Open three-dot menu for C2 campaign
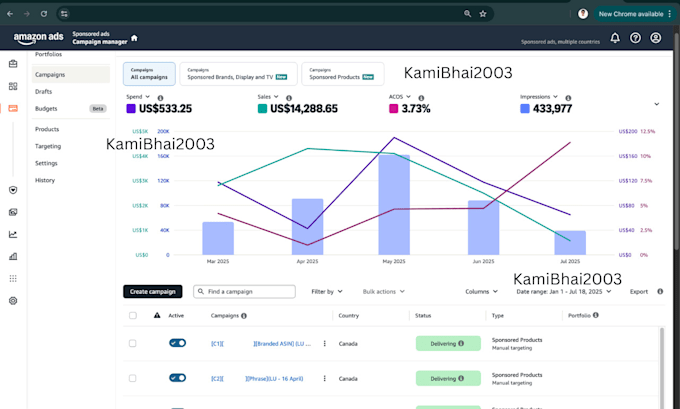680x409 pixels. pos(324,379)
